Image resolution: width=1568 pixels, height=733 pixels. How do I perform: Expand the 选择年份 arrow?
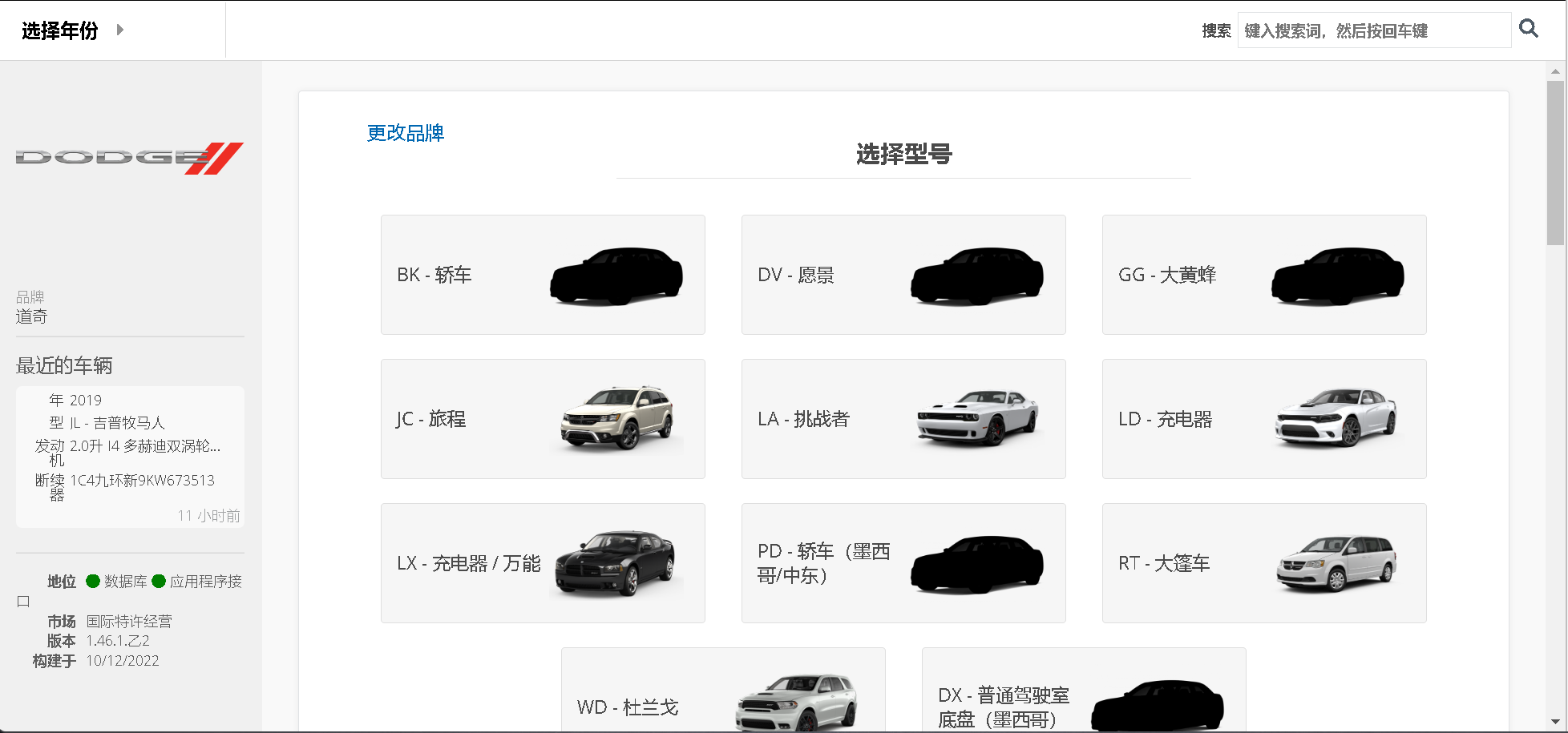pyautogui.click(x=119, y=30)
